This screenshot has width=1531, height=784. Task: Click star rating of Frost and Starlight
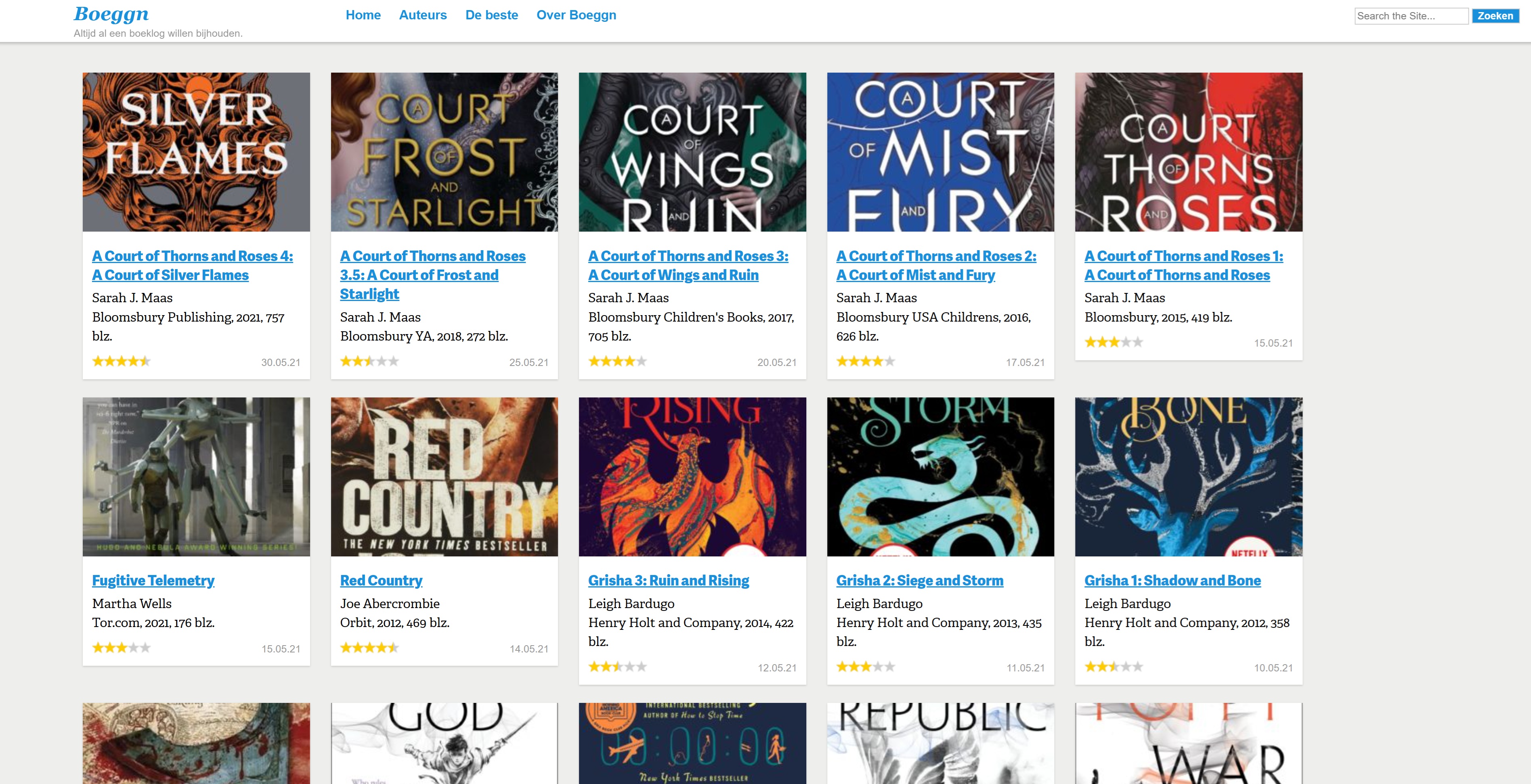pos(369,361)
